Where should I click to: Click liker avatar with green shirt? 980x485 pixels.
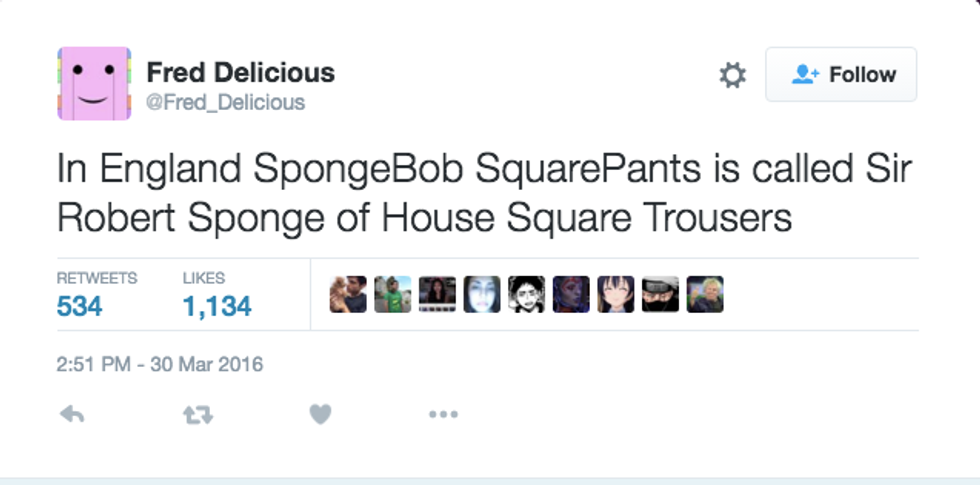pos(393,294)
